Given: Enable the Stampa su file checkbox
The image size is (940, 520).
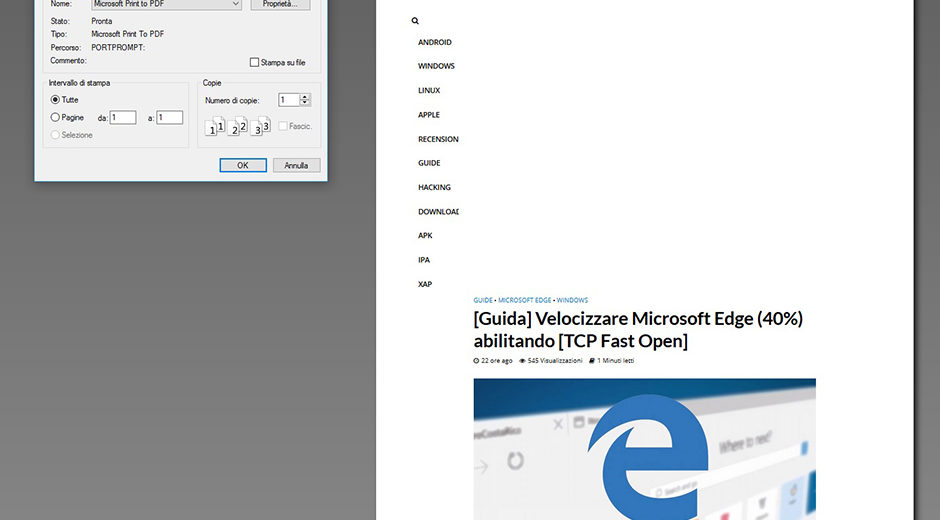Looking at the screenshot, I should click(x=254, y=62).
